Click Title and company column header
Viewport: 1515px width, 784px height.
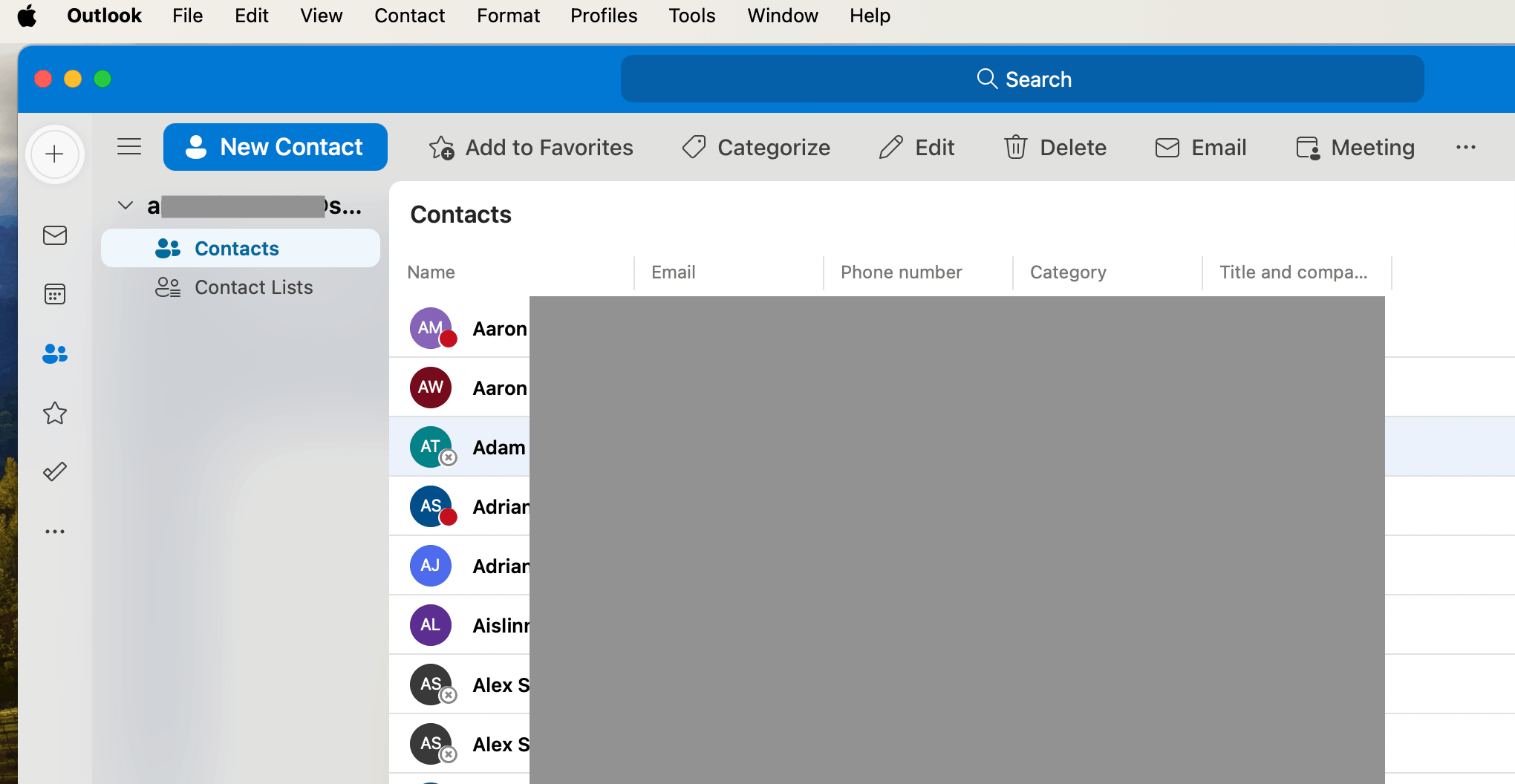(x=1294, y=272)
